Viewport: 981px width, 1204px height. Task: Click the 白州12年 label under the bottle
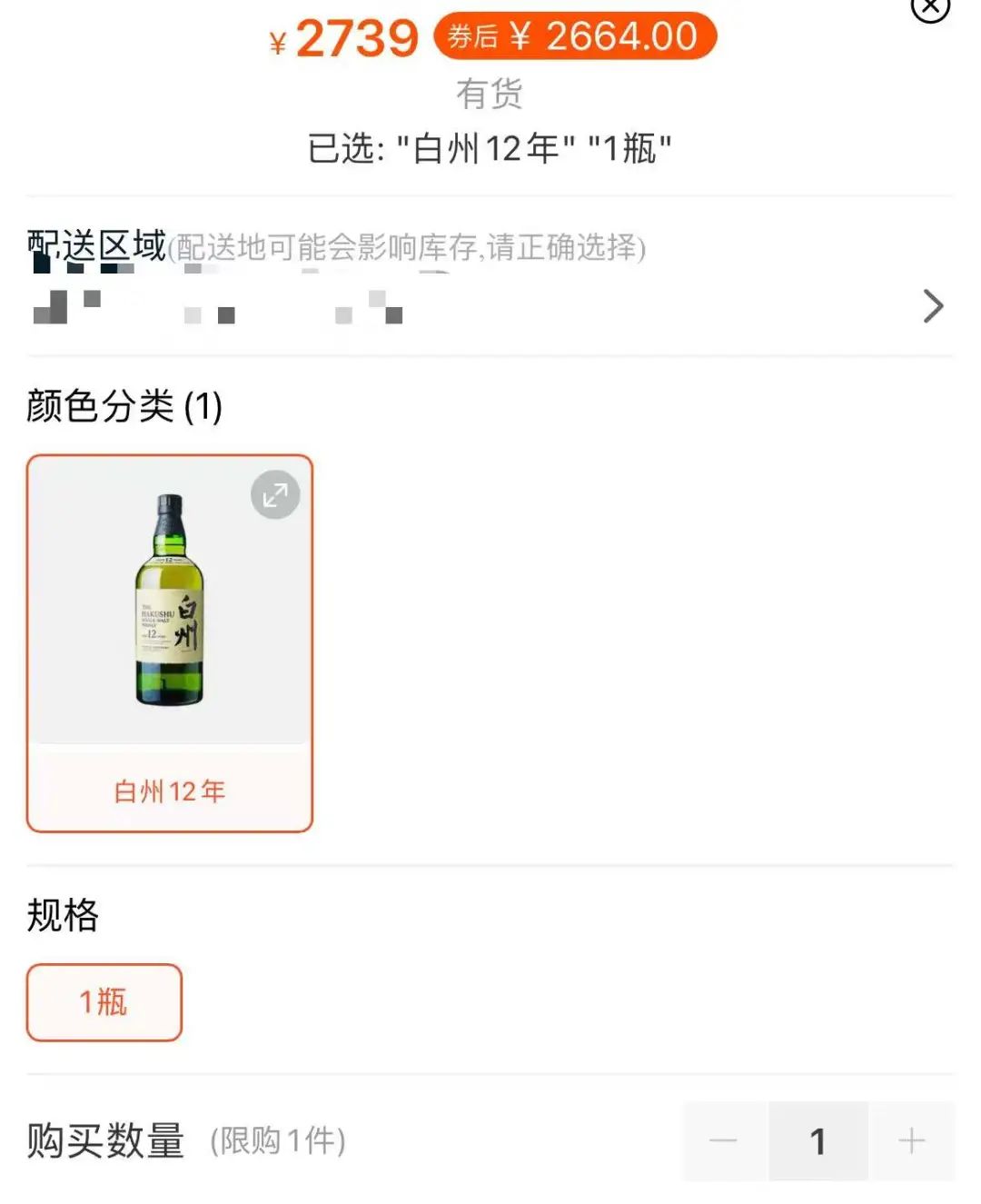point(171,791)
